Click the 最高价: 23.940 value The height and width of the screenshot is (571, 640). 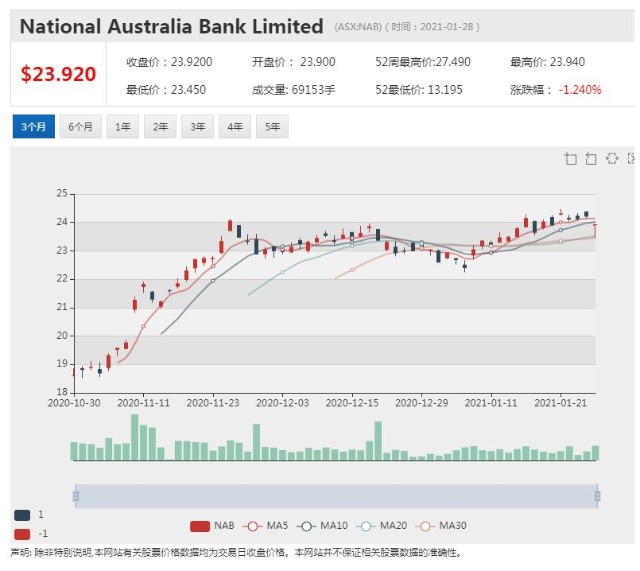pyautogui.click(x=547, y=62)
